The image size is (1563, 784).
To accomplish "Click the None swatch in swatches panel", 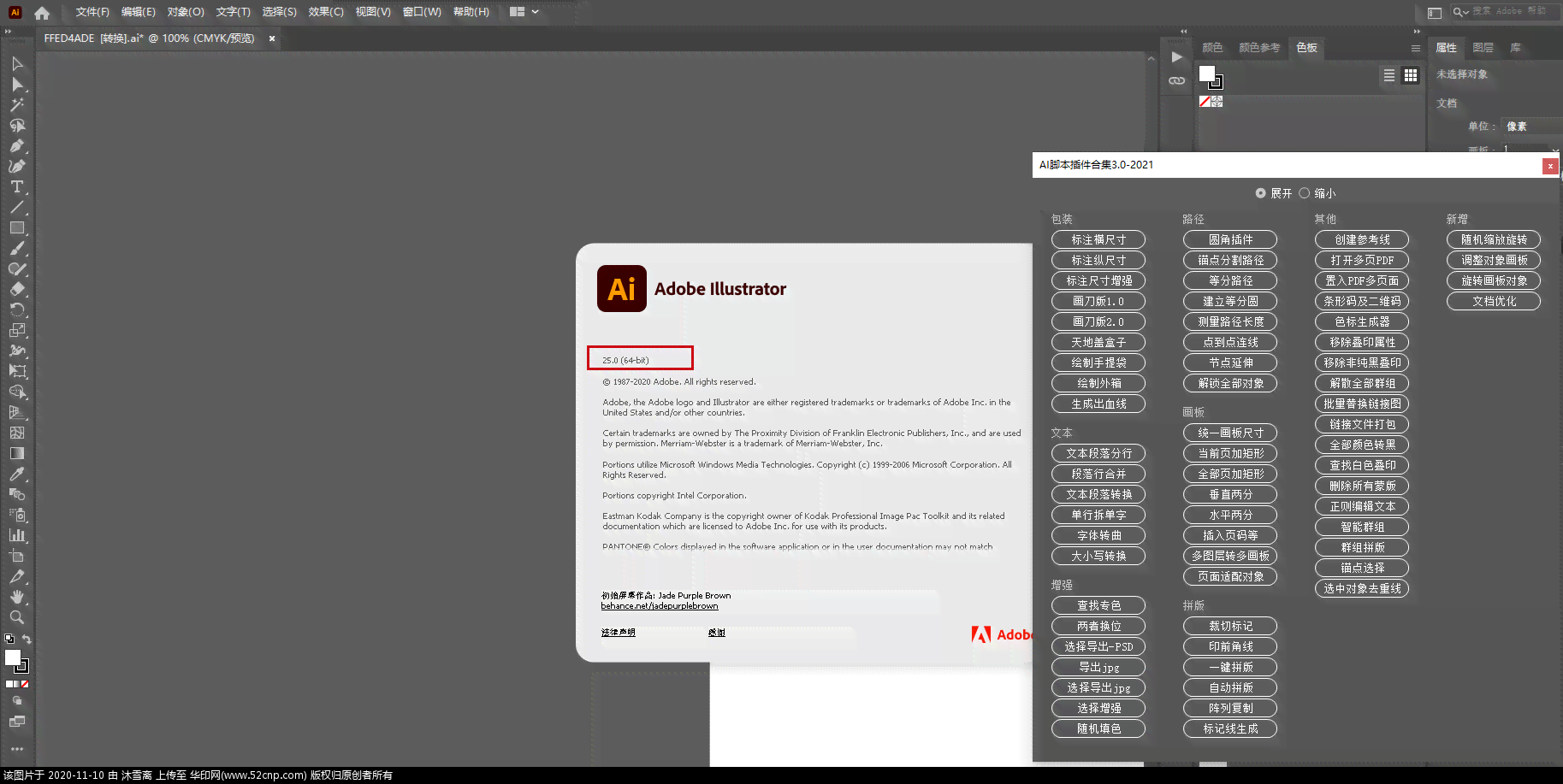I will (x=1205, y=102).
